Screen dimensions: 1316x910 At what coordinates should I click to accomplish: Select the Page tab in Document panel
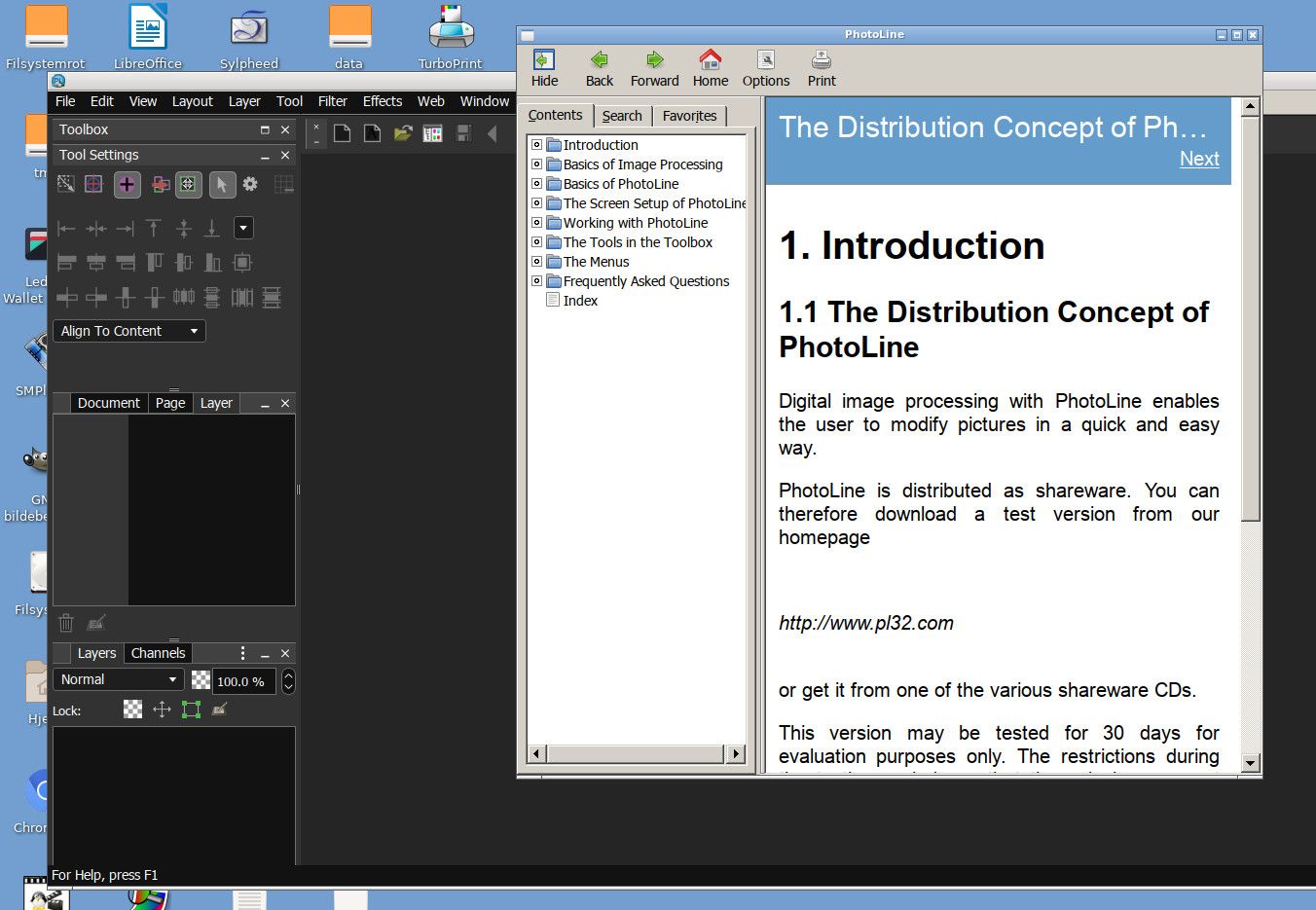pos(170,403)
